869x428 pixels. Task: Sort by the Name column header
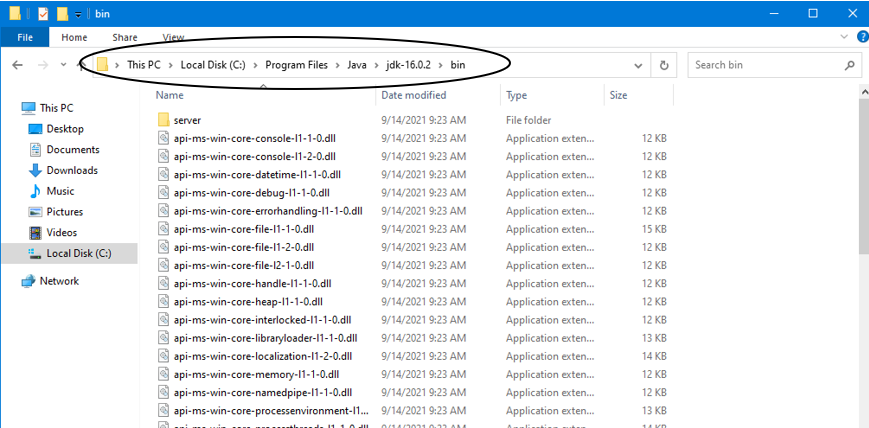(170, 95)
